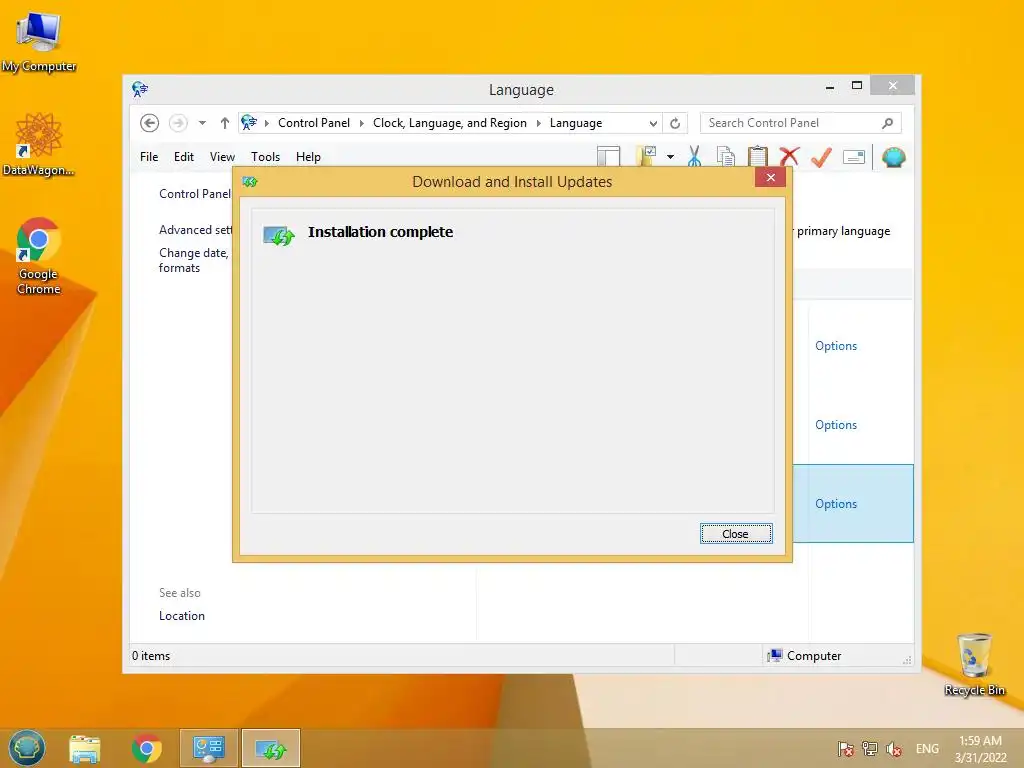Screen dimensions: 1024x768
Task: Click the Language window title icon
Action: pos(140,89)
